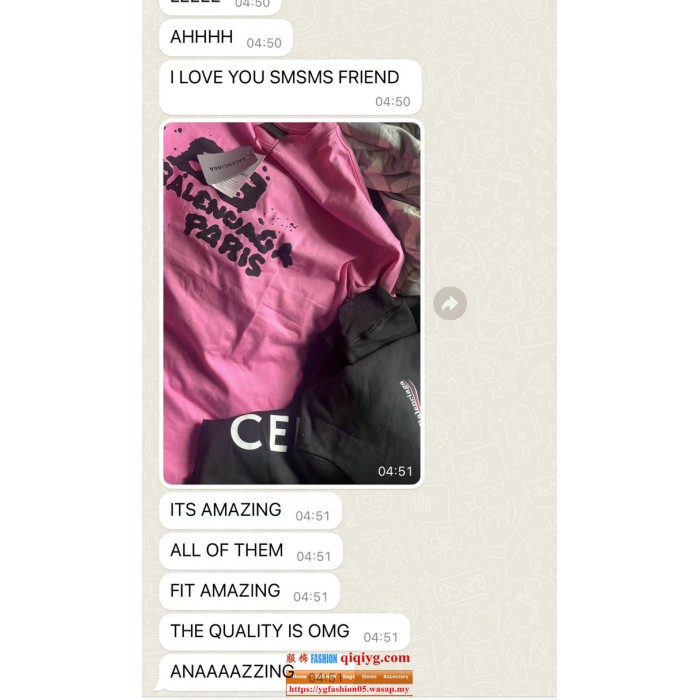Click the 04:51 timestamp on the photo
The width and height of the screenshot is (700, 700).
(395, 471)
